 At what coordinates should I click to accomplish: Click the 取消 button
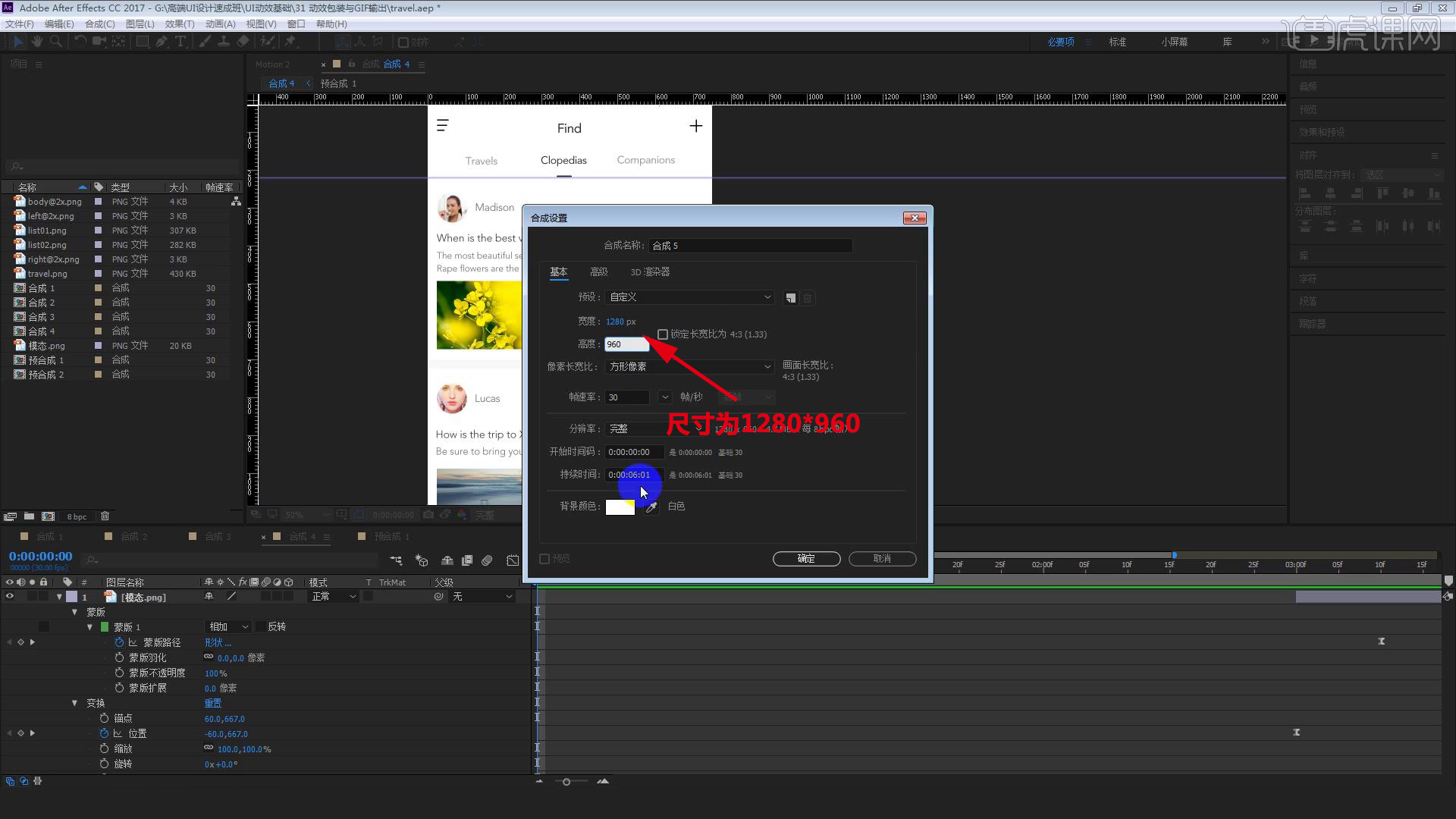tap(882, 559)
